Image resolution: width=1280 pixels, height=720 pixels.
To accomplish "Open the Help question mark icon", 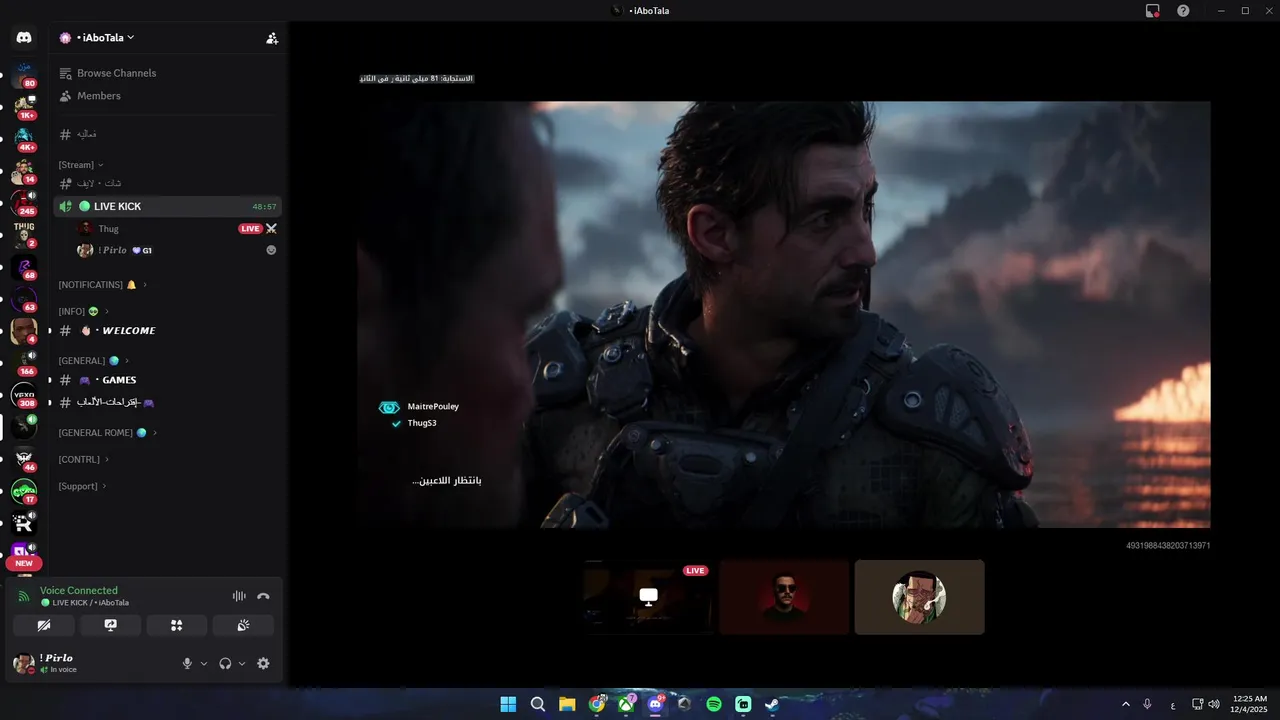I will coord(1183,11).
